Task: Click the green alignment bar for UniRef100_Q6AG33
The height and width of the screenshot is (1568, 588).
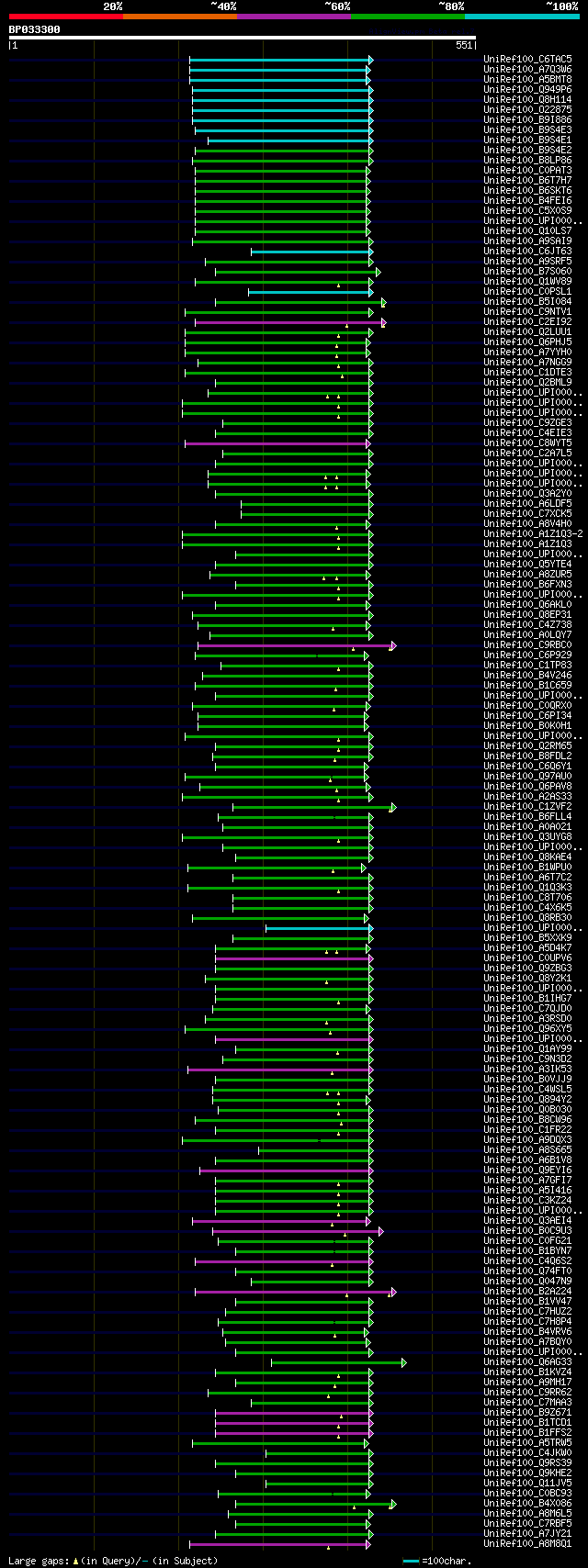Action: tap(338, 1362)
